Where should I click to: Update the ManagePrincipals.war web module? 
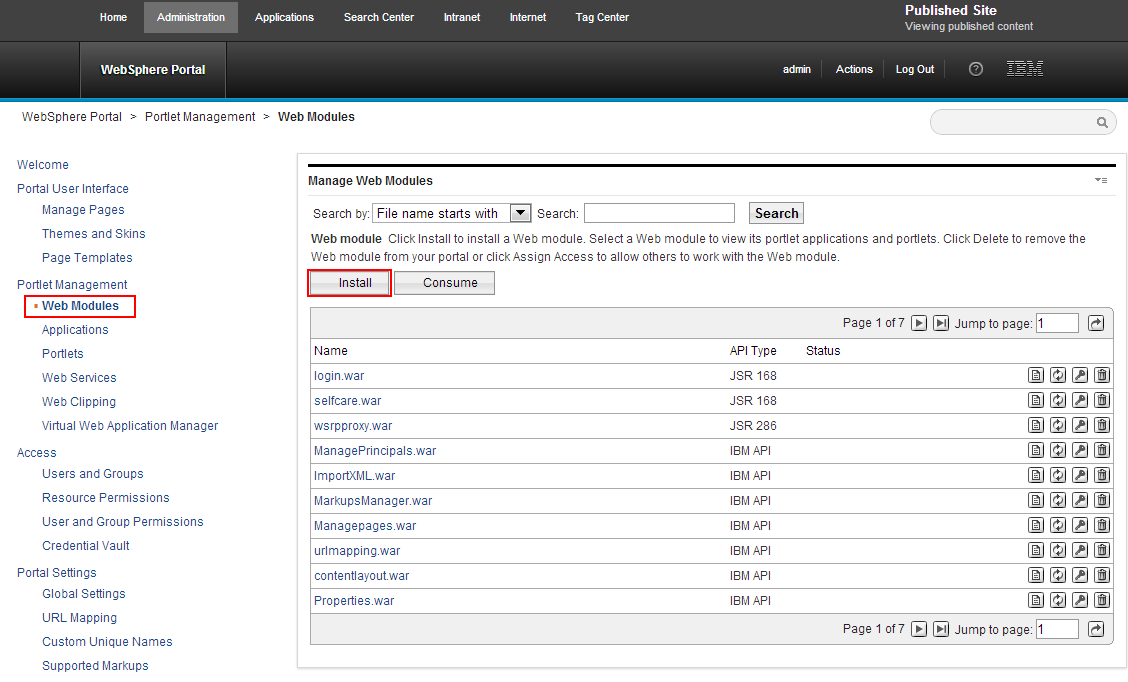coord(1058,450)
